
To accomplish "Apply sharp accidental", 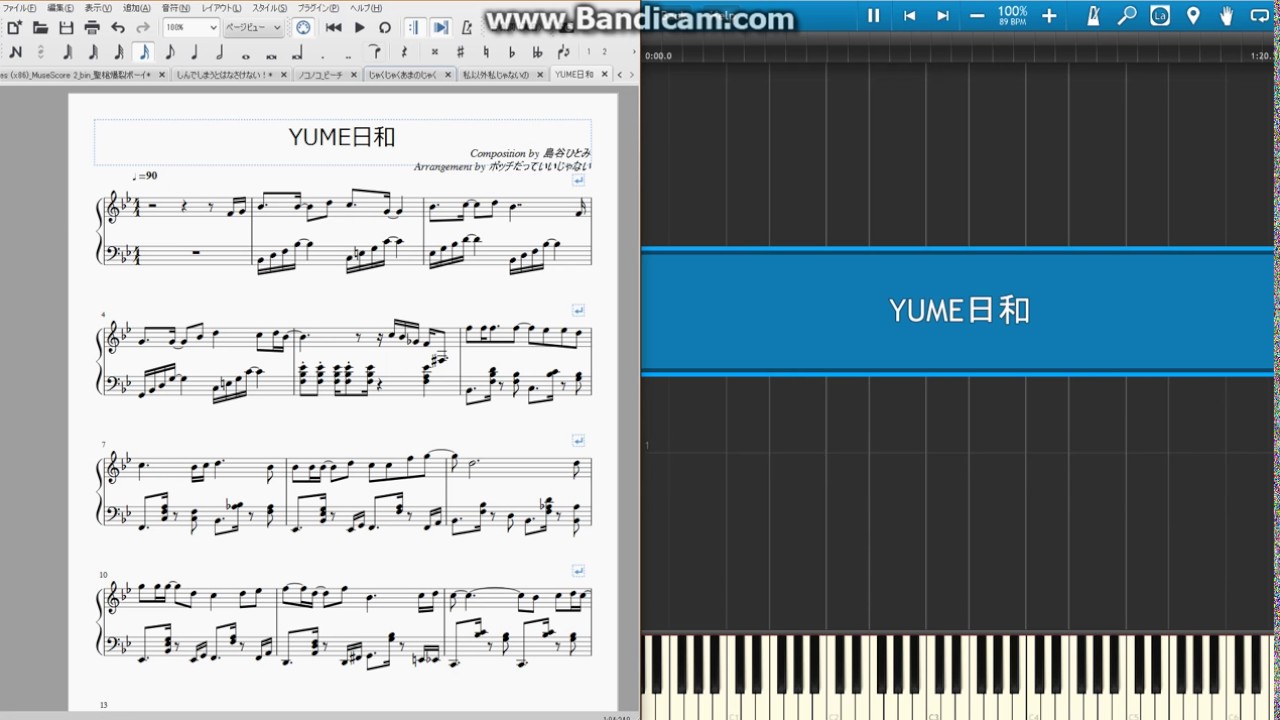I will click(460, 52).
